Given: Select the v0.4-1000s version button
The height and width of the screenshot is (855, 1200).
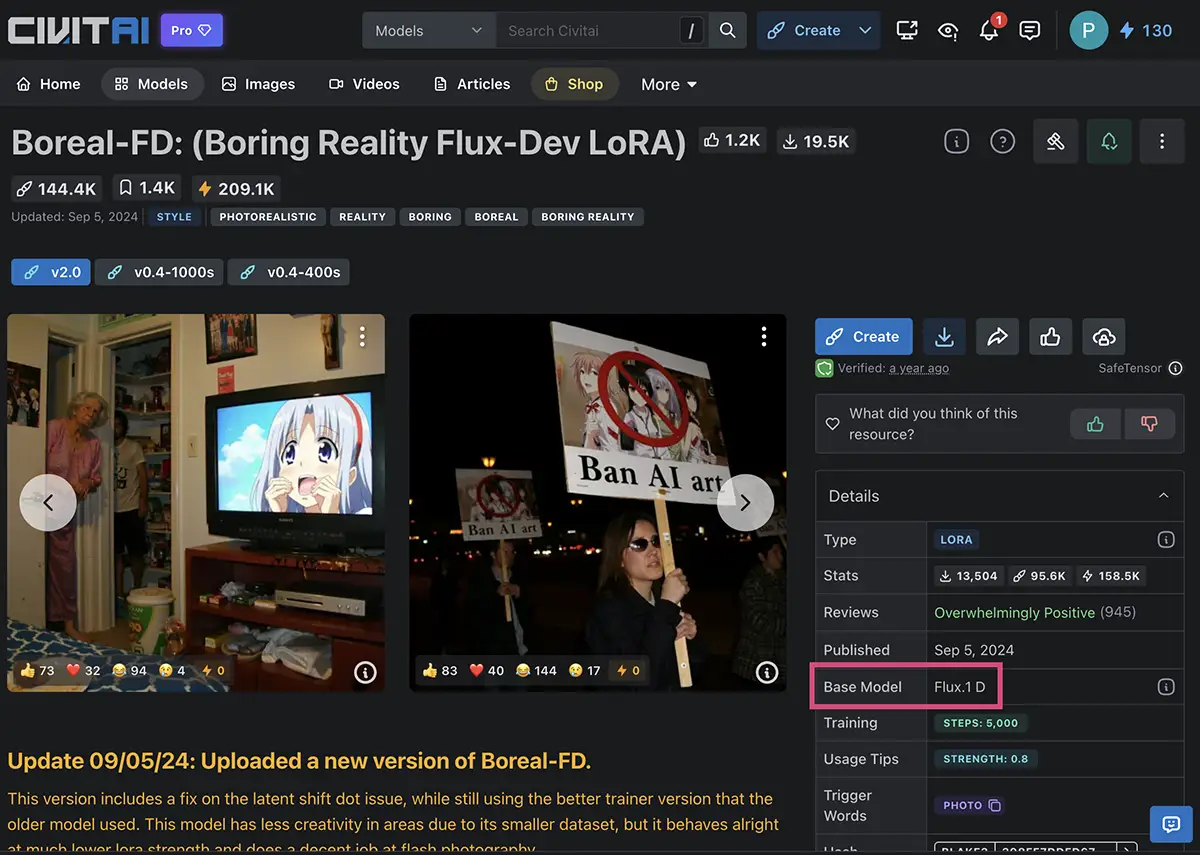Looking at the screenshot, I should (x=161, y=272).
